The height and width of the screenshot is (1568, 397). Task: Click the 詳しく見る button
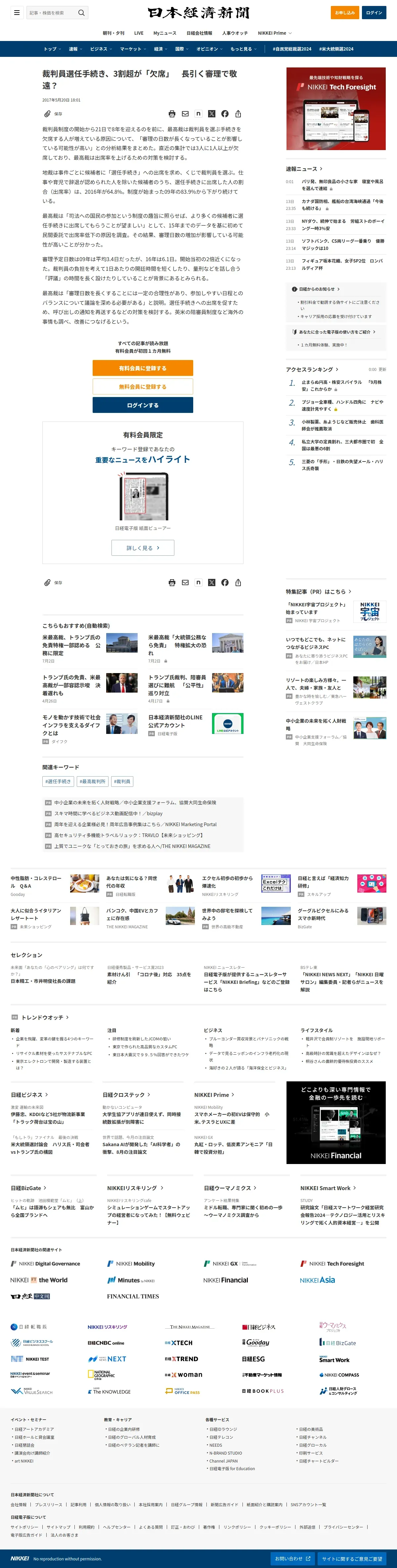point(143,548)
